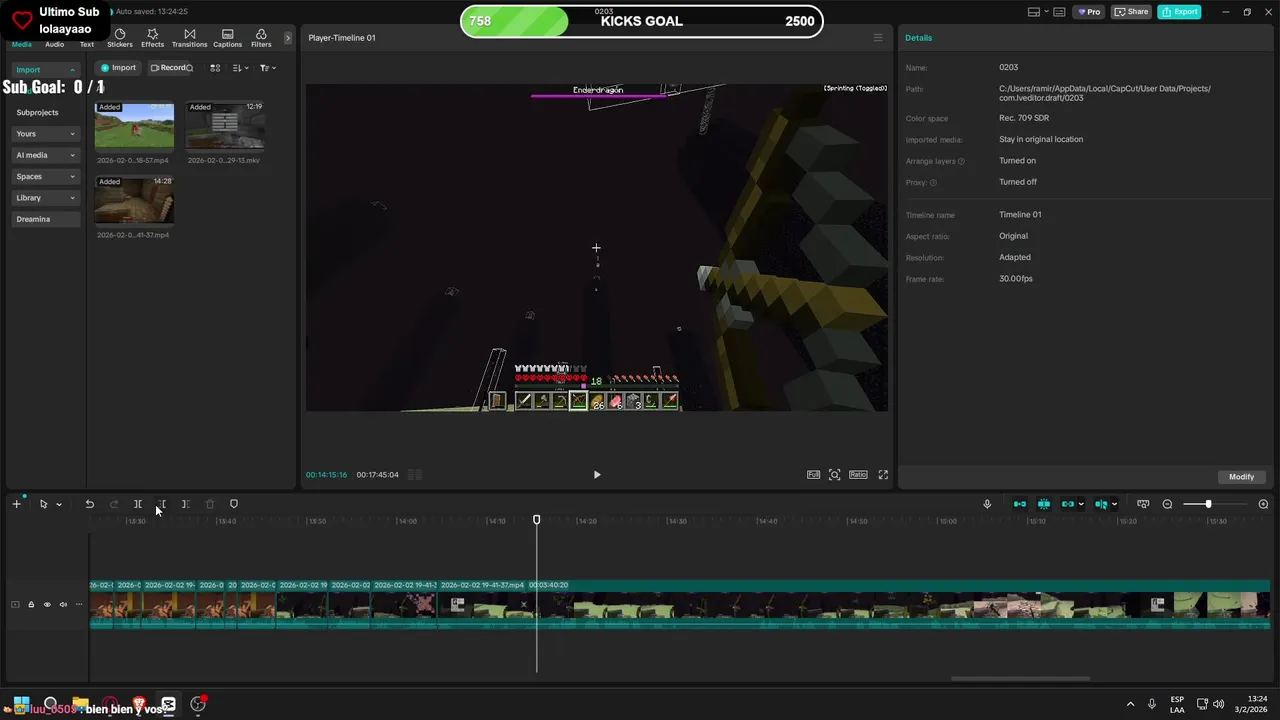The height and width of the screenshot is (720, 1280).
Task: Show more tool tabs with the arrow
Action: [x=288, y=38]
